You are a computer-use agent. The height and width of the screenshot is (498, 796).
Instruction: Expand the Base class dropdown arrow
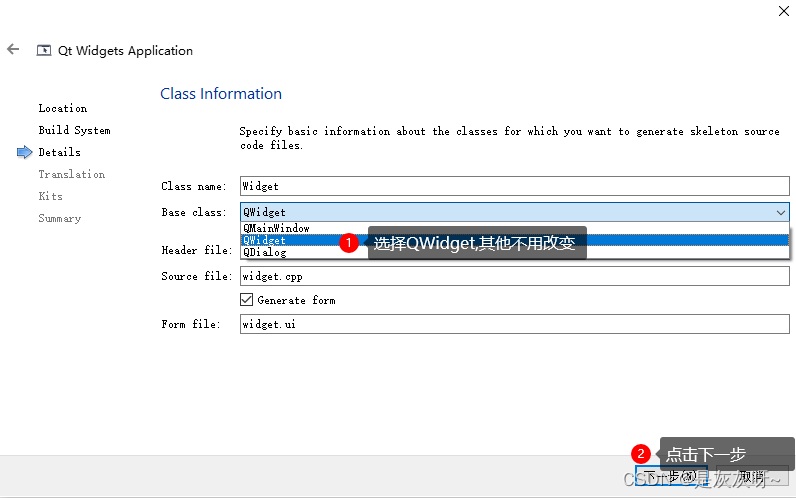pyautogui.click(x=780, y=212)
